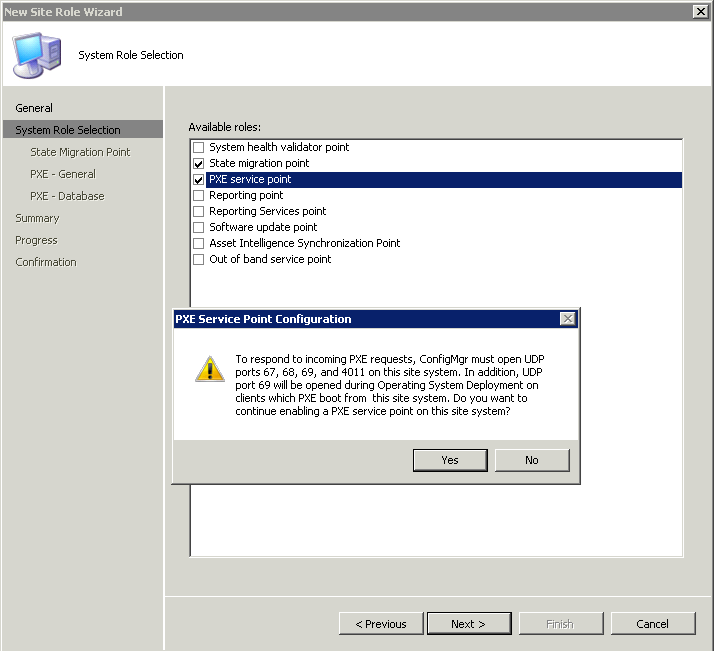Select 'Reporting point' row text

(x=246, y=195)
